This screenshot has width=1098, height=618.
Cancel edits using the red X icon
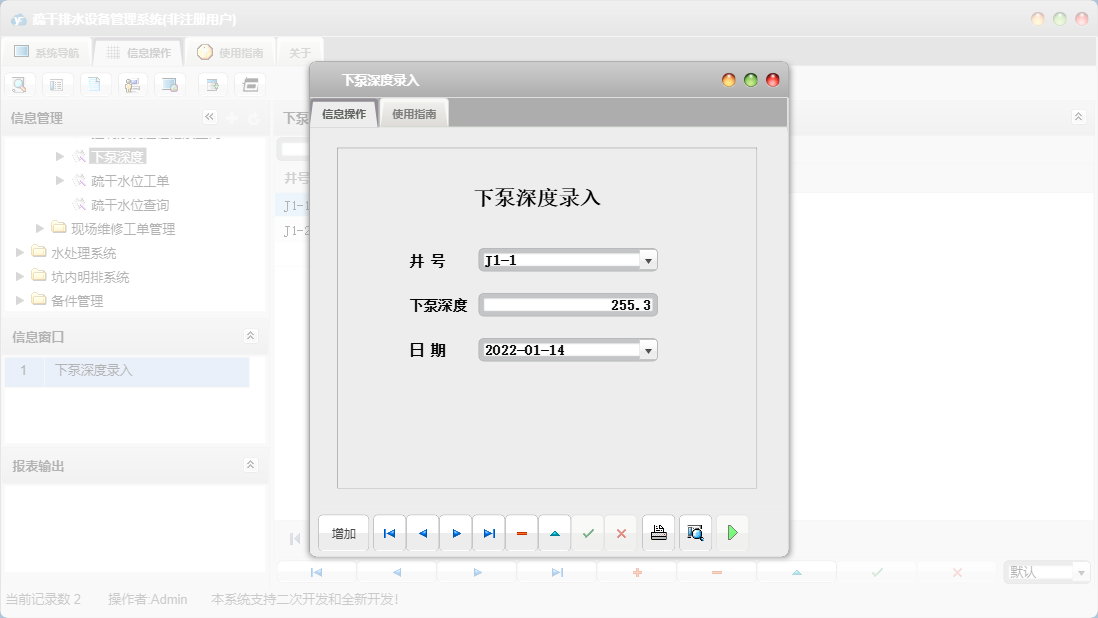click(x=621, y=533)
